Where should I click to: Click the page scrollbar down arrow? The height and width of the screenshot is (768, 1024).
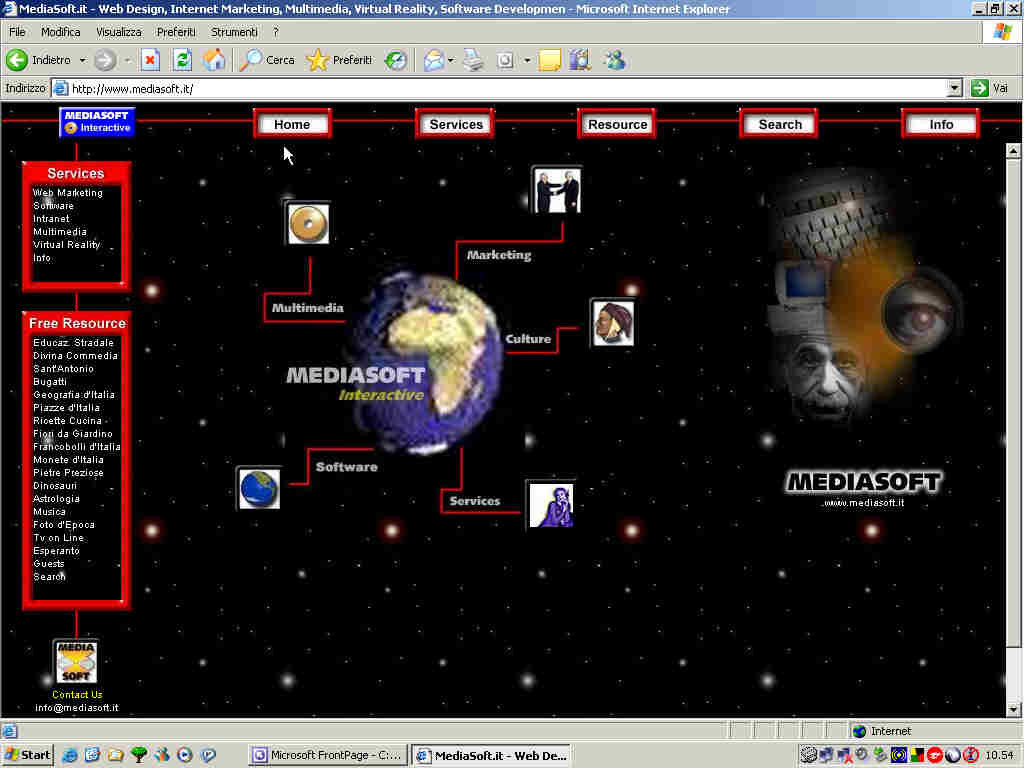(1013, 709)
